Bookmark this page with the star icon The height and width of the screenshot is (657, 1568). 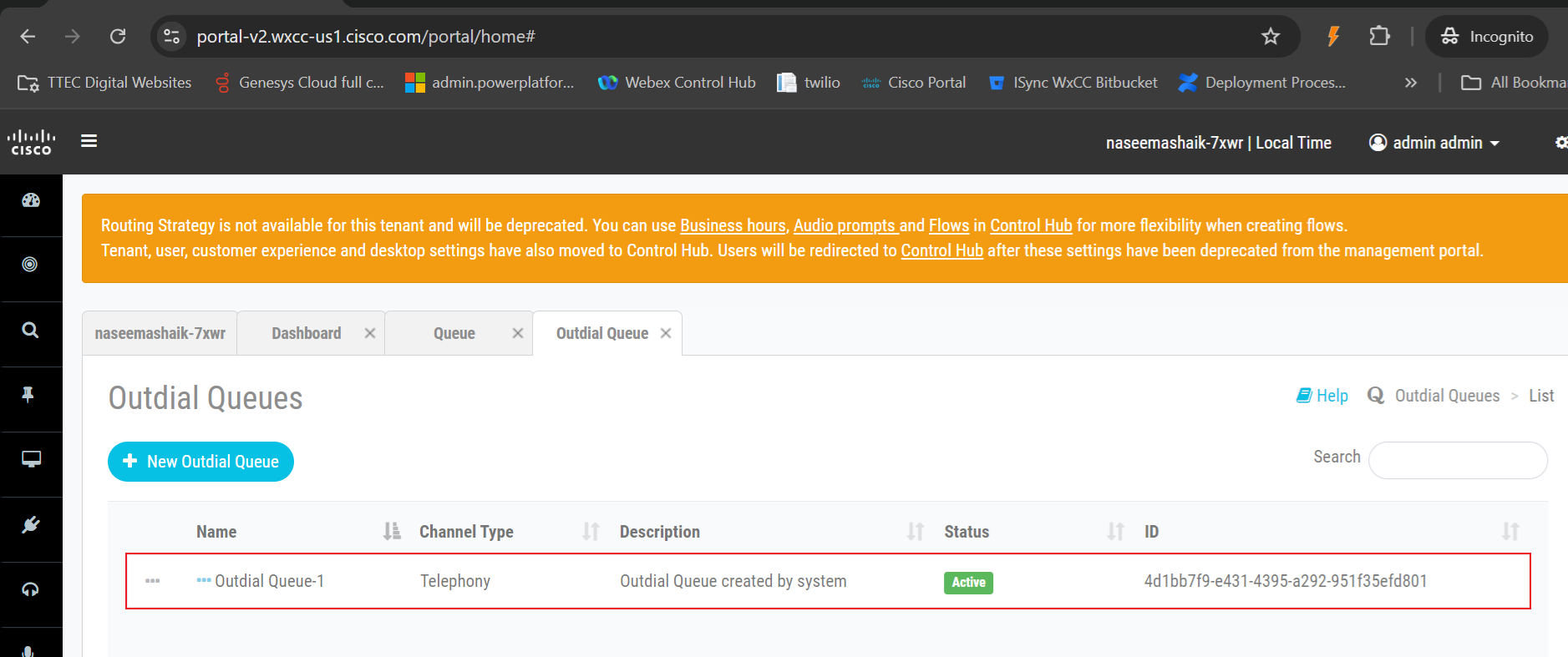pyautogui.click(x=1271, y=36)
